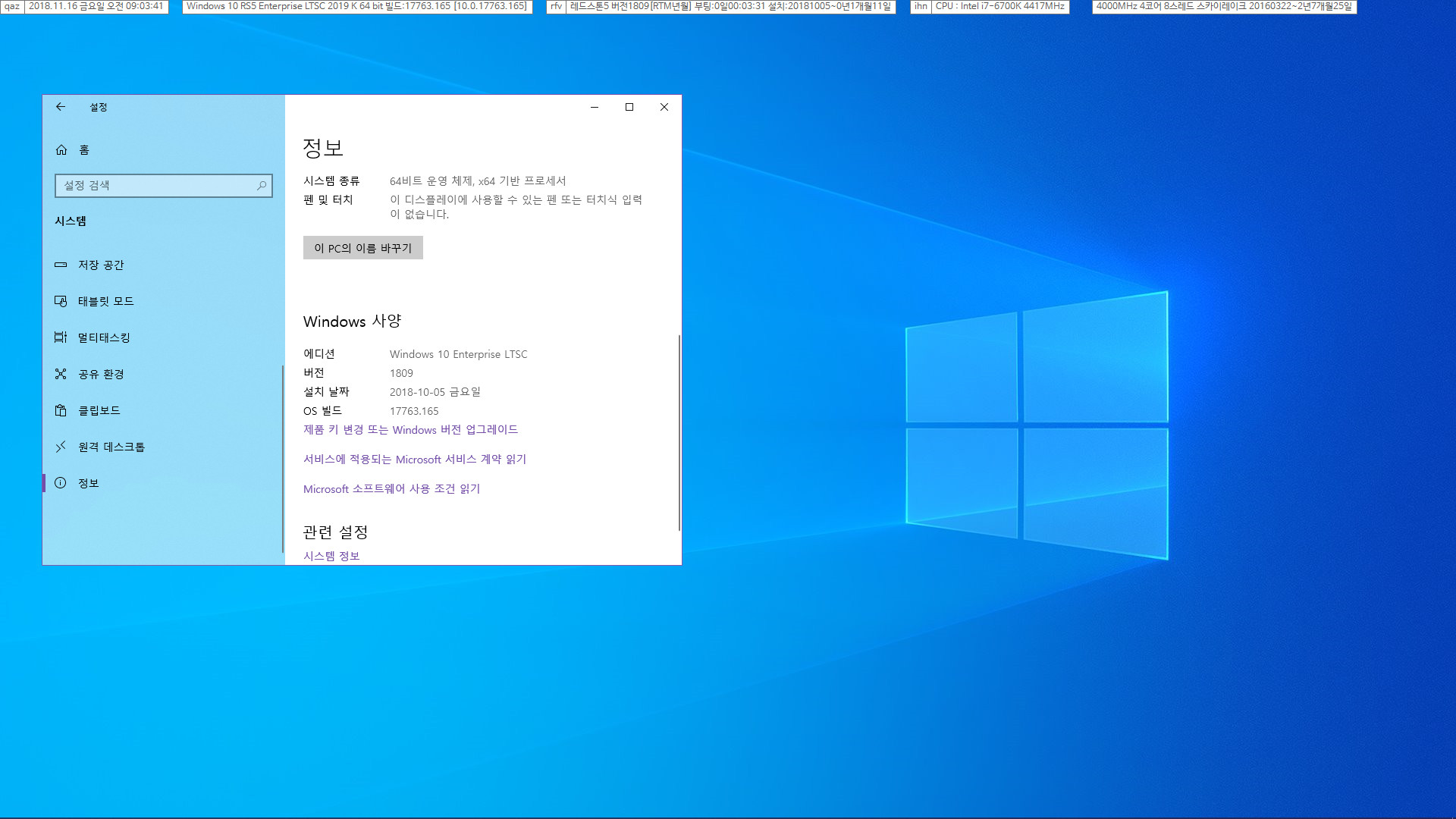
Task: Open the 태블릿 모드 settings page
Action: [x=162, y=301]
